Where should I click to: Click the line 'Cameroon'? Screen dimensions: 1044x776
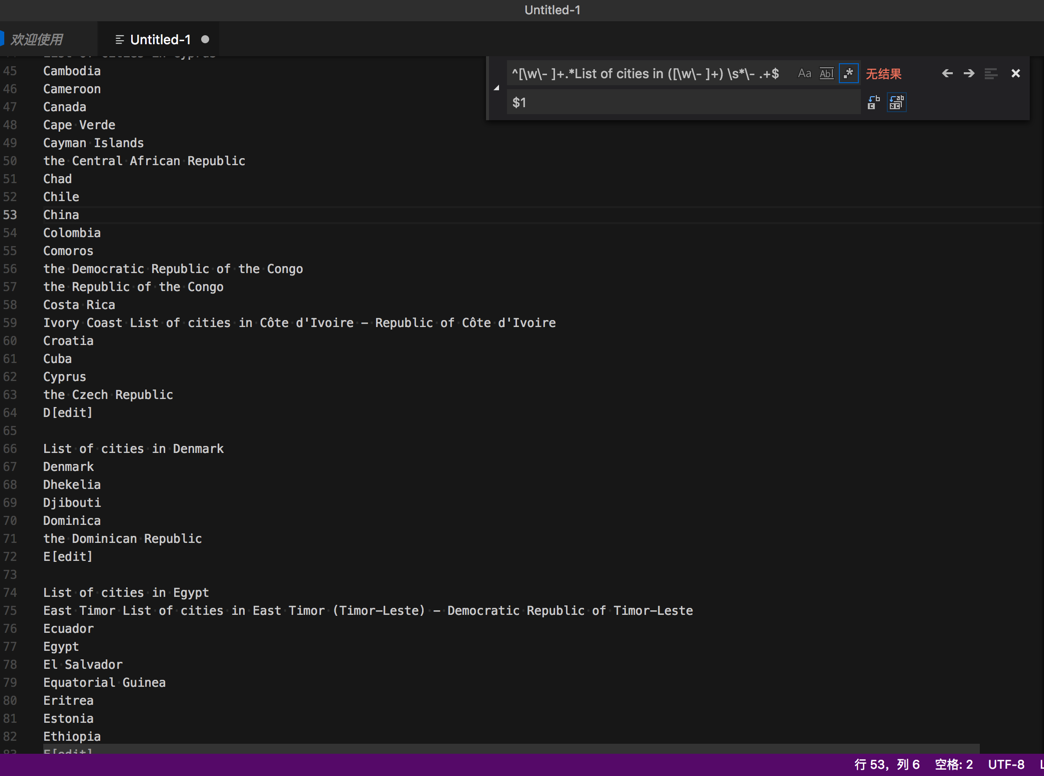pos(72,89)
